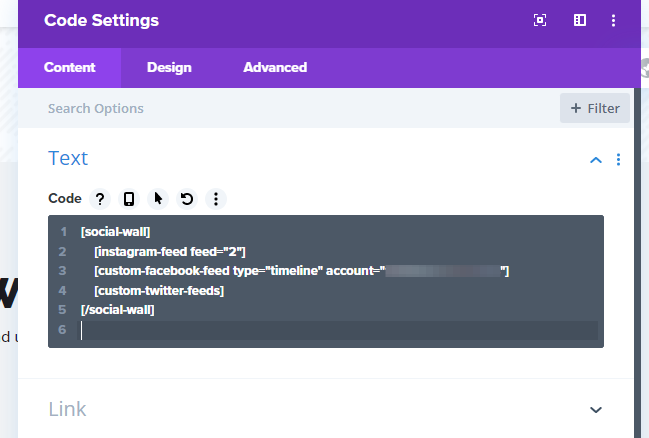The image size is (649, 438).
Task: Click the custom-twitter-feeds line
Action: 159,291
